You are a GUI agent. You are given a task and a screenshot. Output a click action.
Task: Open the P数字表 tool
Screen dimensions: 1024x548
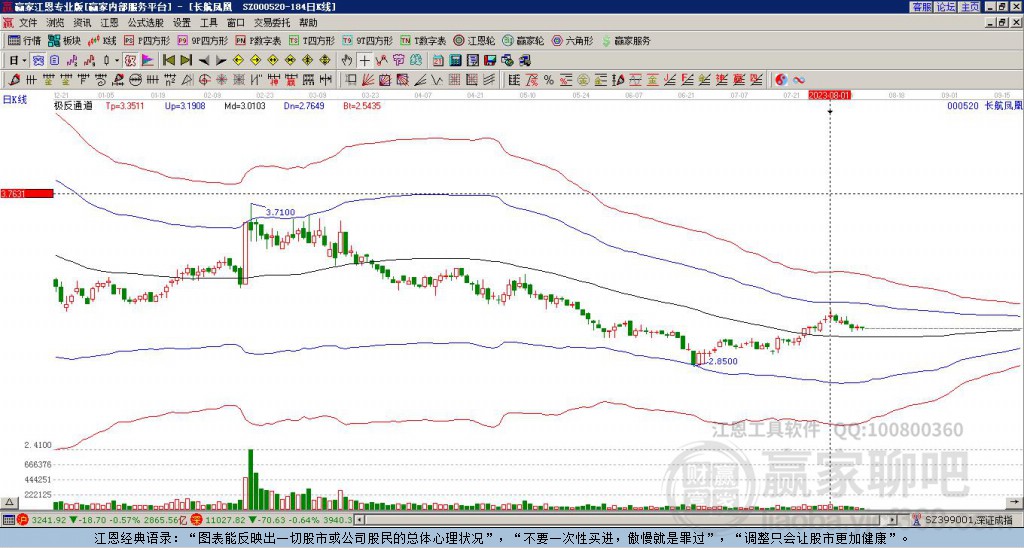click(258, 40)
